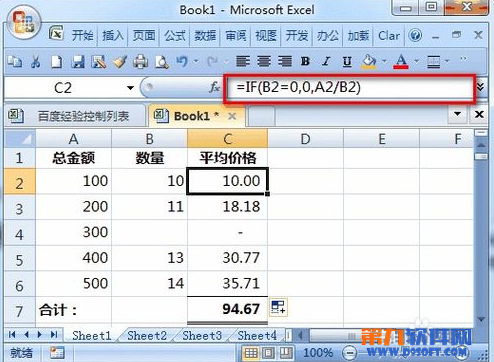Click the 100% zoom level
The width and height of the screenshot is (494, 362).
click(x=318, y=353)
